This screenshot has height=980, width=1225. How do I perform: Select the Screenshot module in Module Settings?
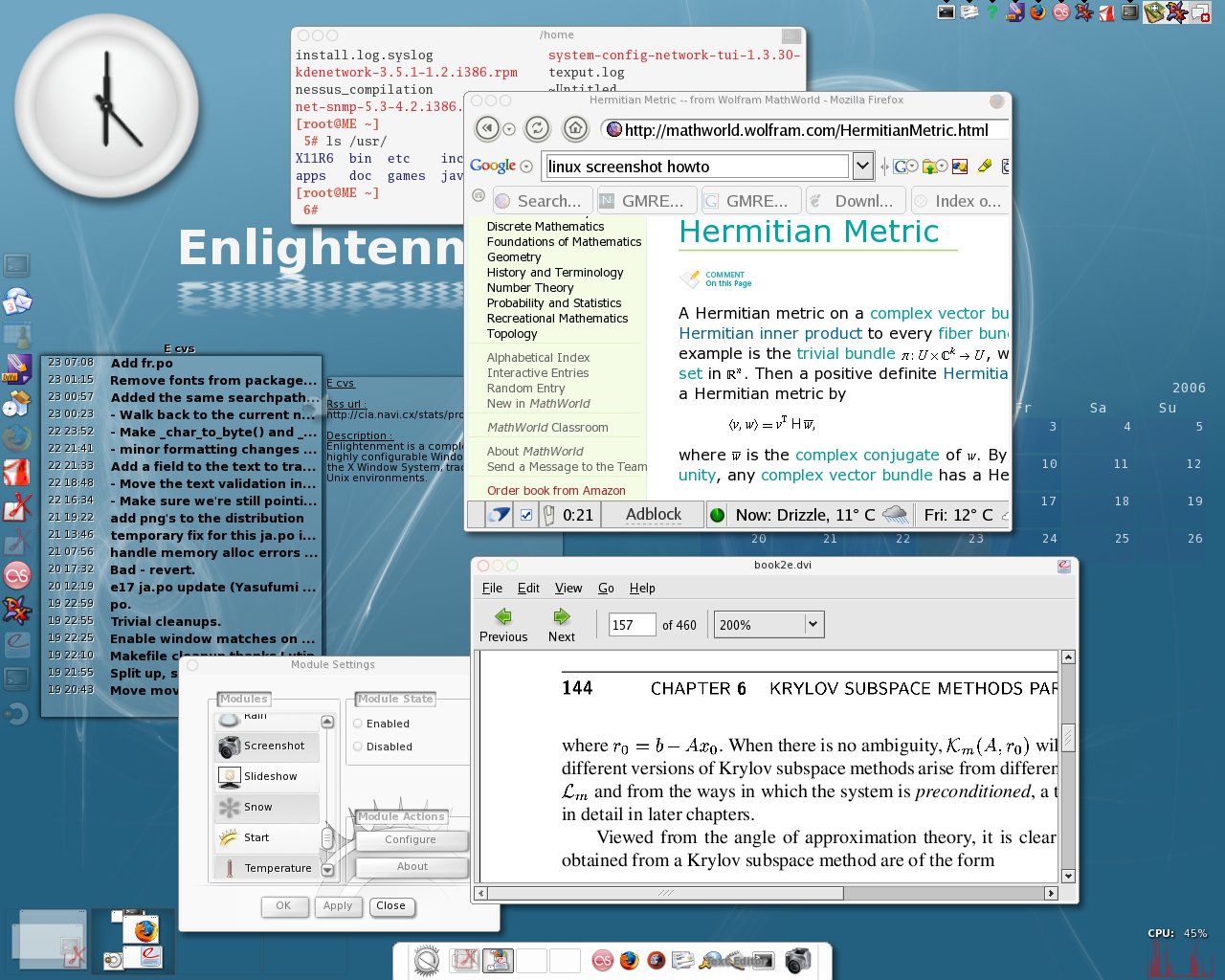coord(267,746)
